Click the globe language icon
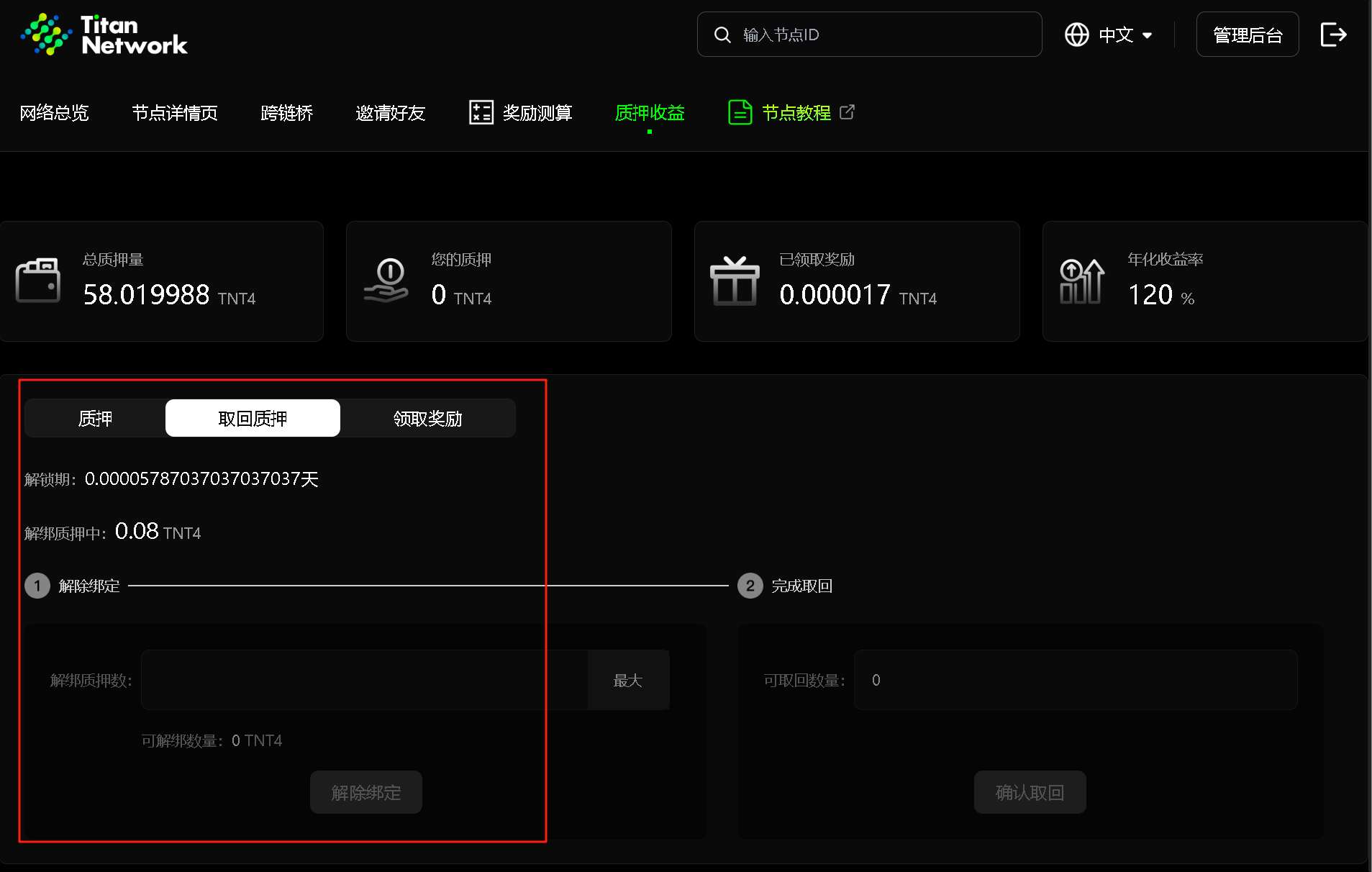1372x872 pixels. 1076,35
